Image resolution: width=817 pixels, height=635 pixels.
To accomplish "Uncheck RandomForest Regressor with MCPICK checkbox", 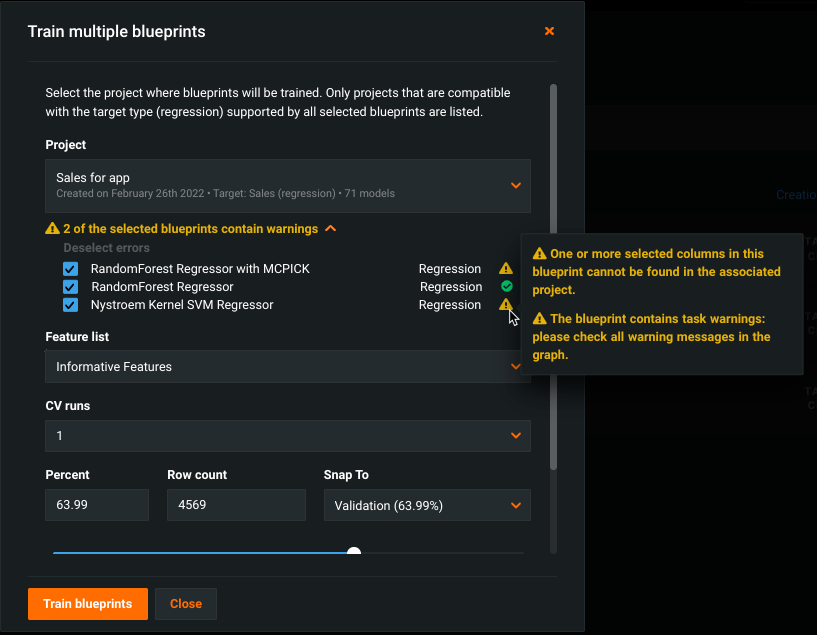I will click(x=71, y=269).
